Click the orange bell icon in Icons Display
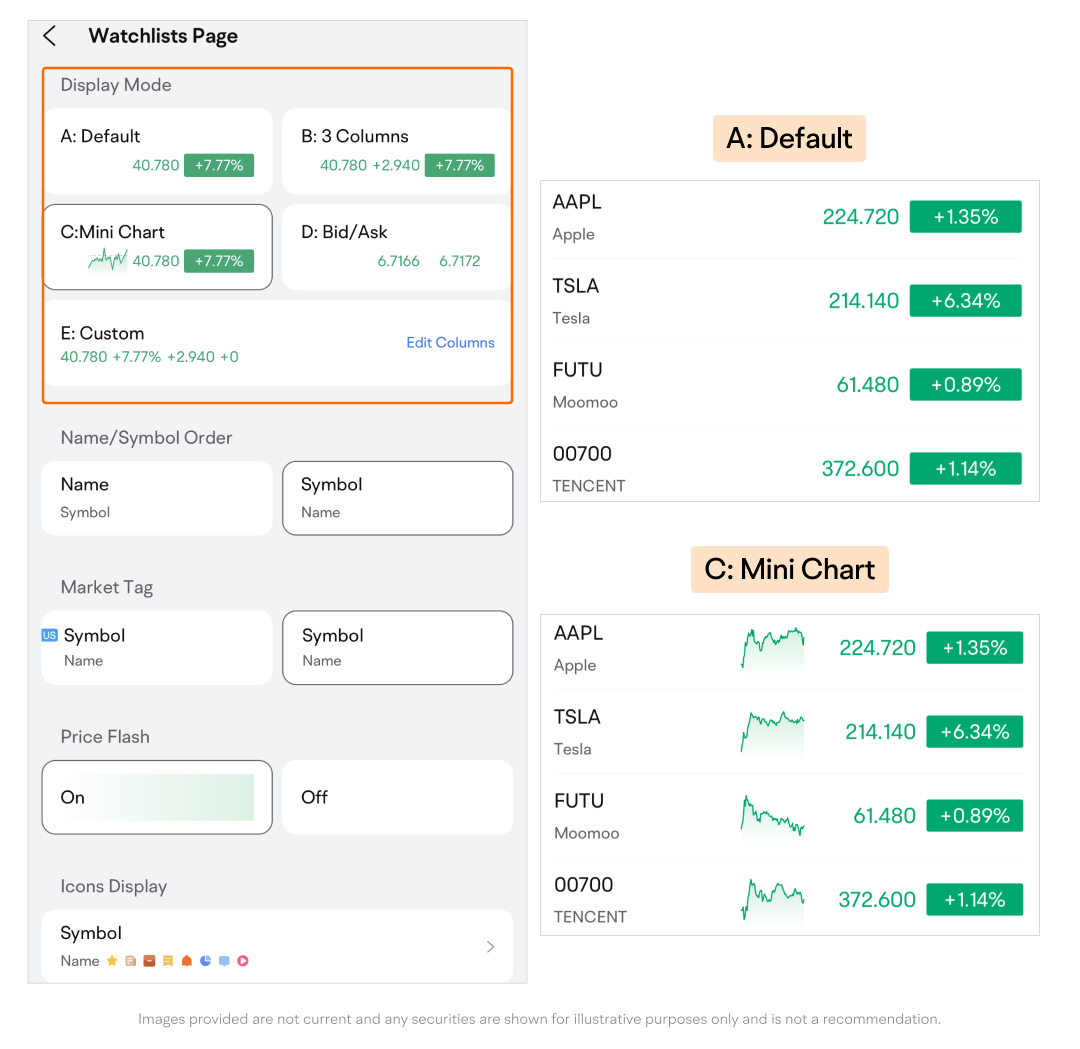 187,961
